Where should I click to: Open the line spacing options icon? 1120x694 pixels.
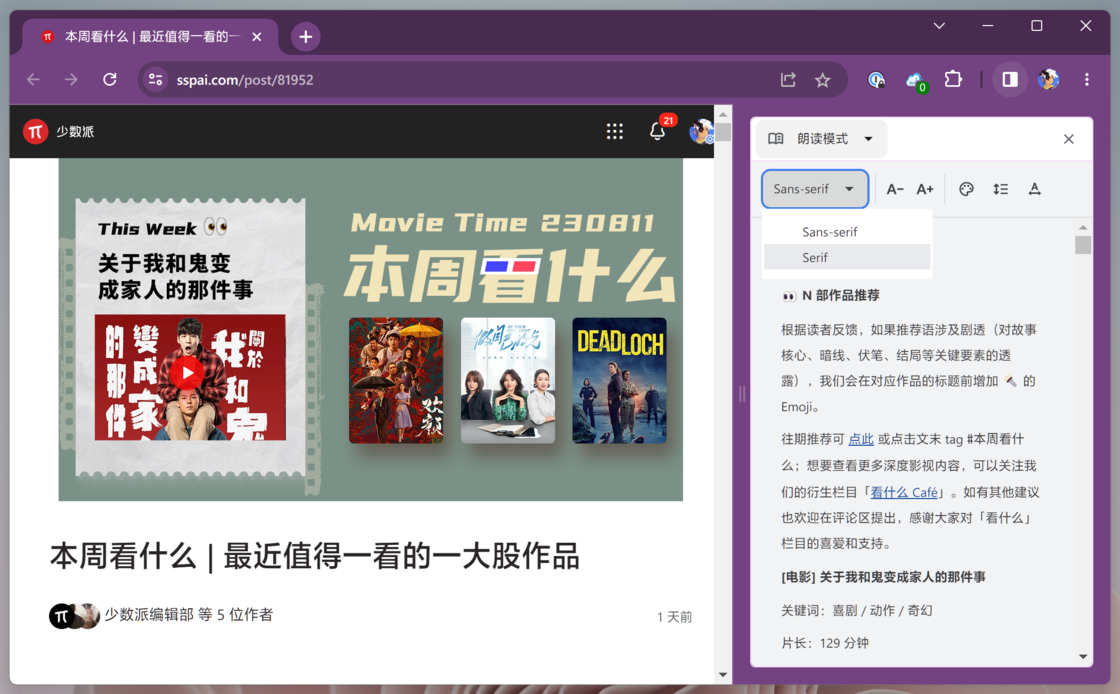pos(1000,189)
